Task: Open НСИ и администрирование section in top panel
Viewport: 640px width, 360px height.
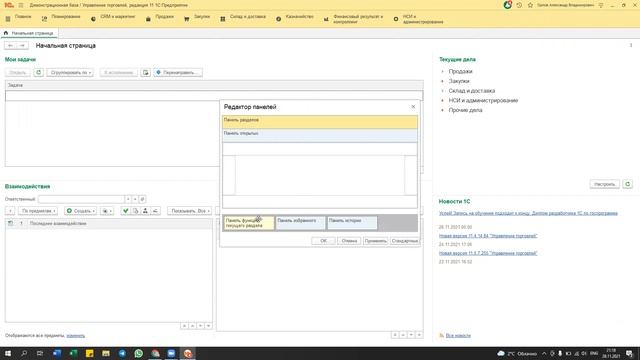Action: [x=419, y=19]
